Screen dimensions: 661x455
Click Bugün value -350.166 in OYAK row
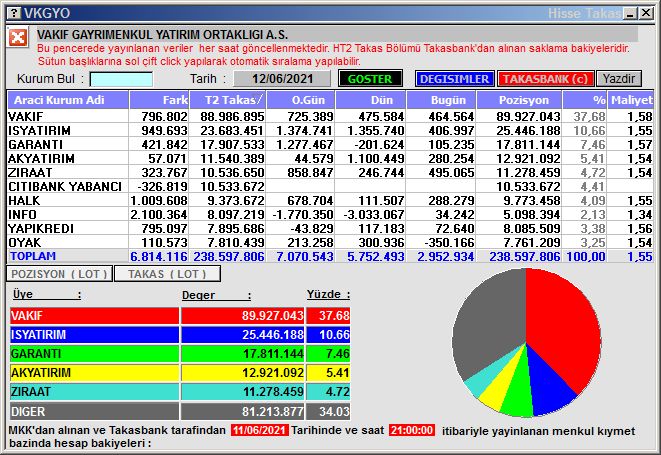[449, 242]
